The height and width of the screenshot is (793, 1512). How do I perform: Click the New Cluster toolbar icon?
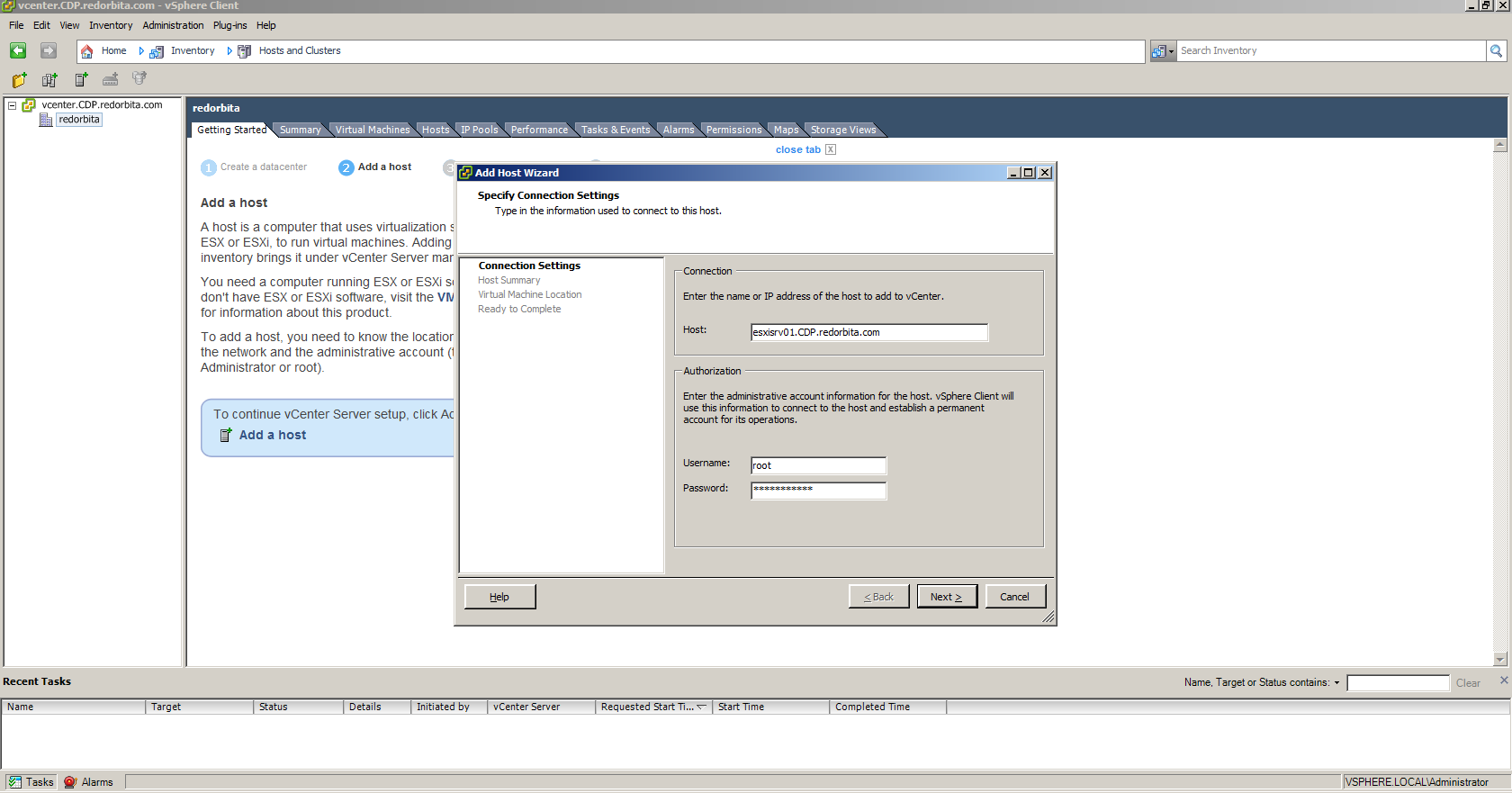point(49,80)
